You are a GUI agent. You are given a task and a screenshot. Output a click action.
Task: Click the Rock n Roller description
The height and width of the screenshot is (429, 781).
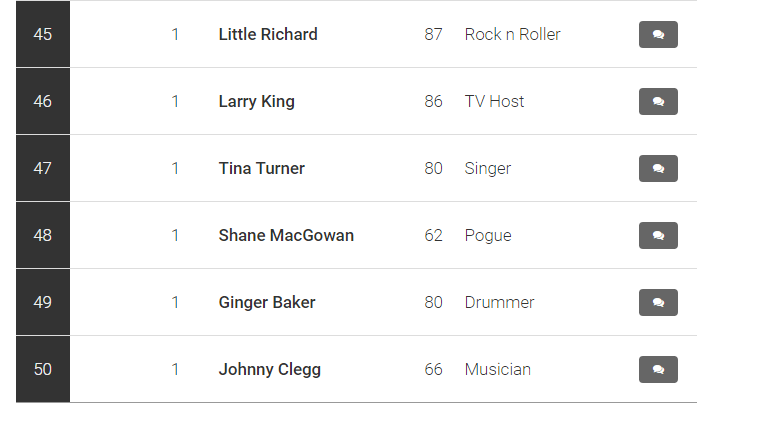tap(513, 34)
